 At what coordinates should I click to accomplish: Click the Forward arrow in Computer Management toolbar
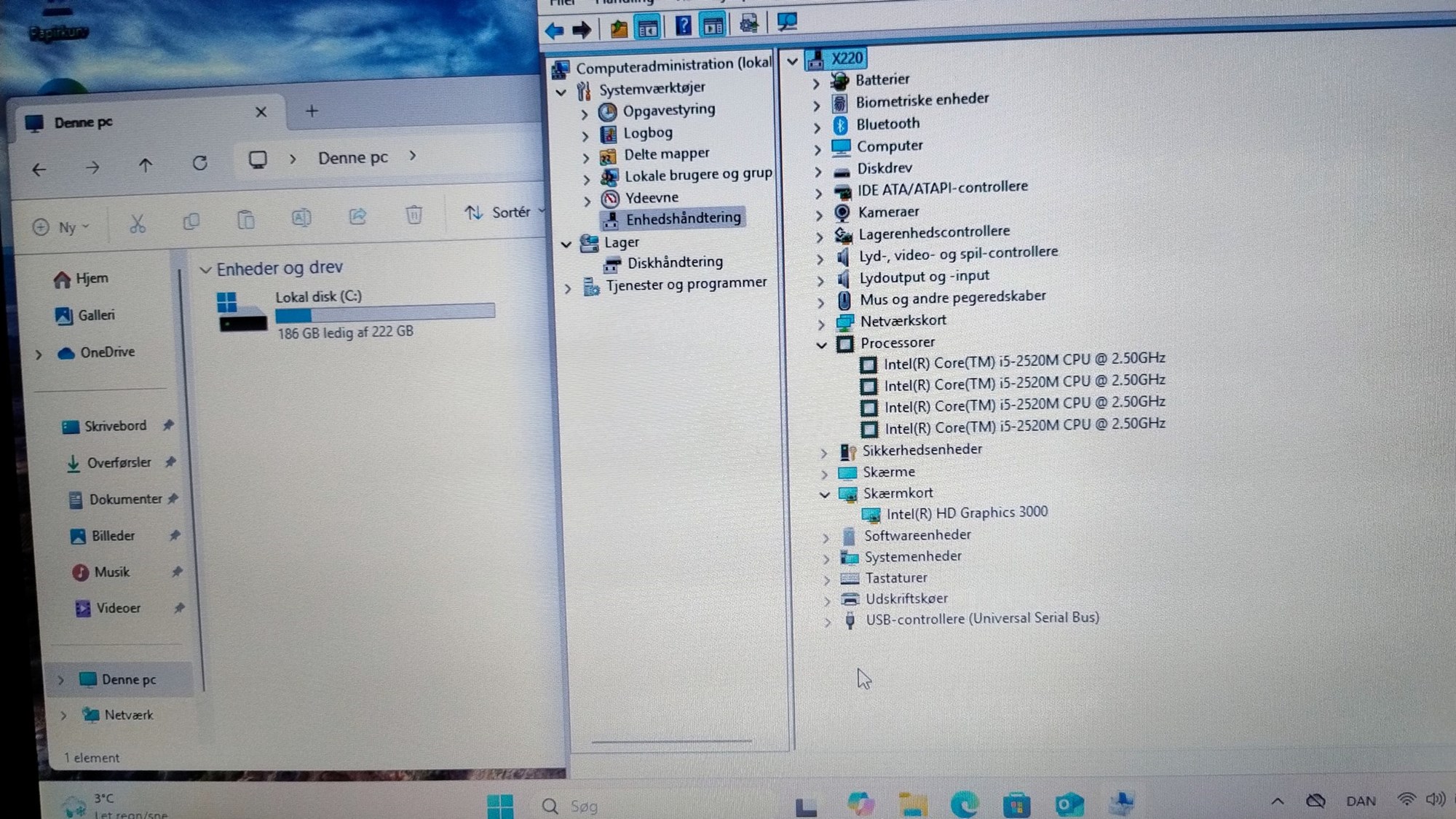pyautogui.click(x=582, y=30)
